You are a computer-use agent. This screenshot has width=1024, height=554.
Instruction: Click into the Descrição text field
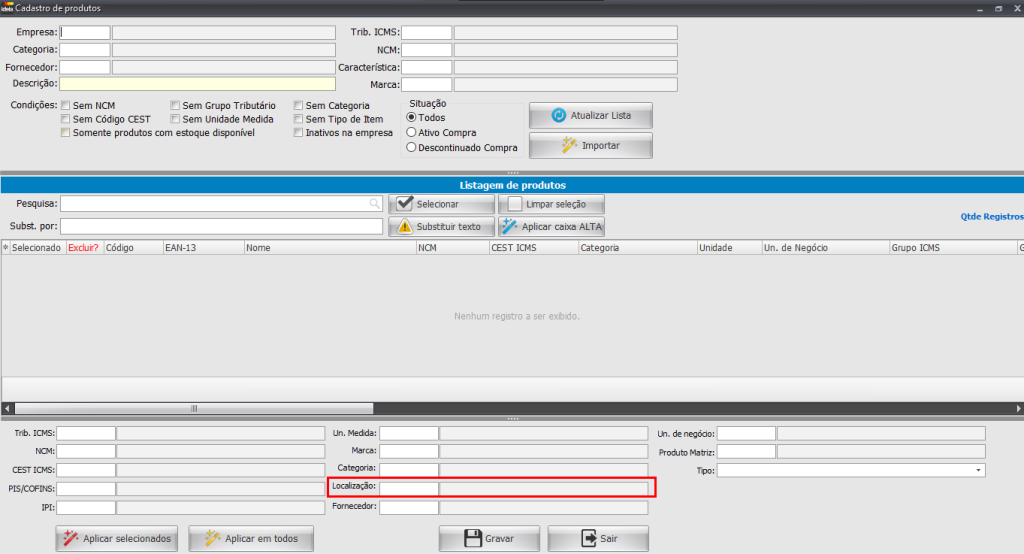197,84
